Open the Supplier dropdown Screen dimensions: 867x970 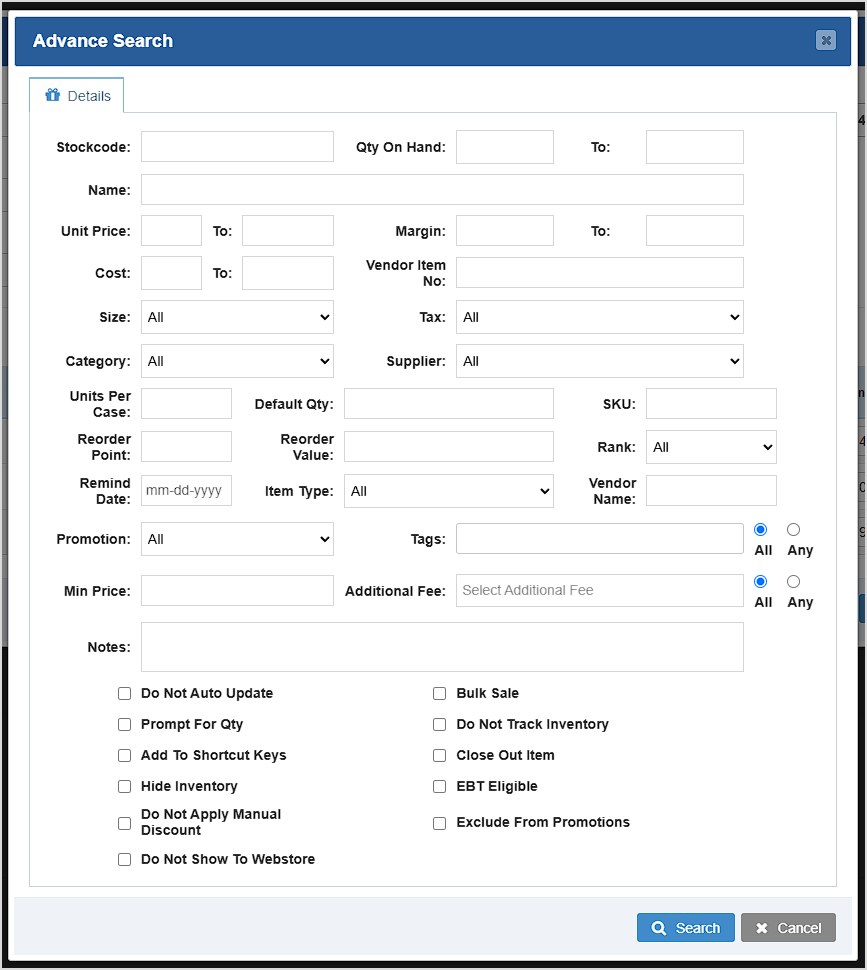click(x=599, y=361)
